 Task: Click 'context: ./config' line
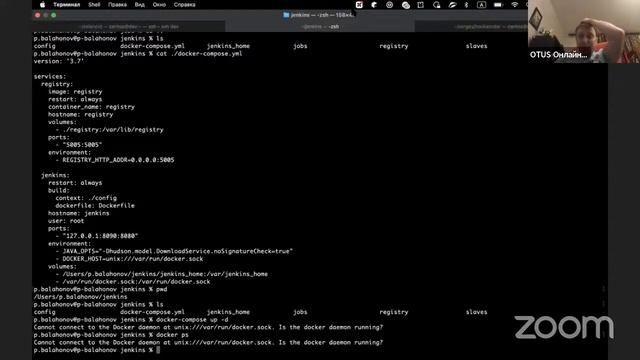pos(86,198)
